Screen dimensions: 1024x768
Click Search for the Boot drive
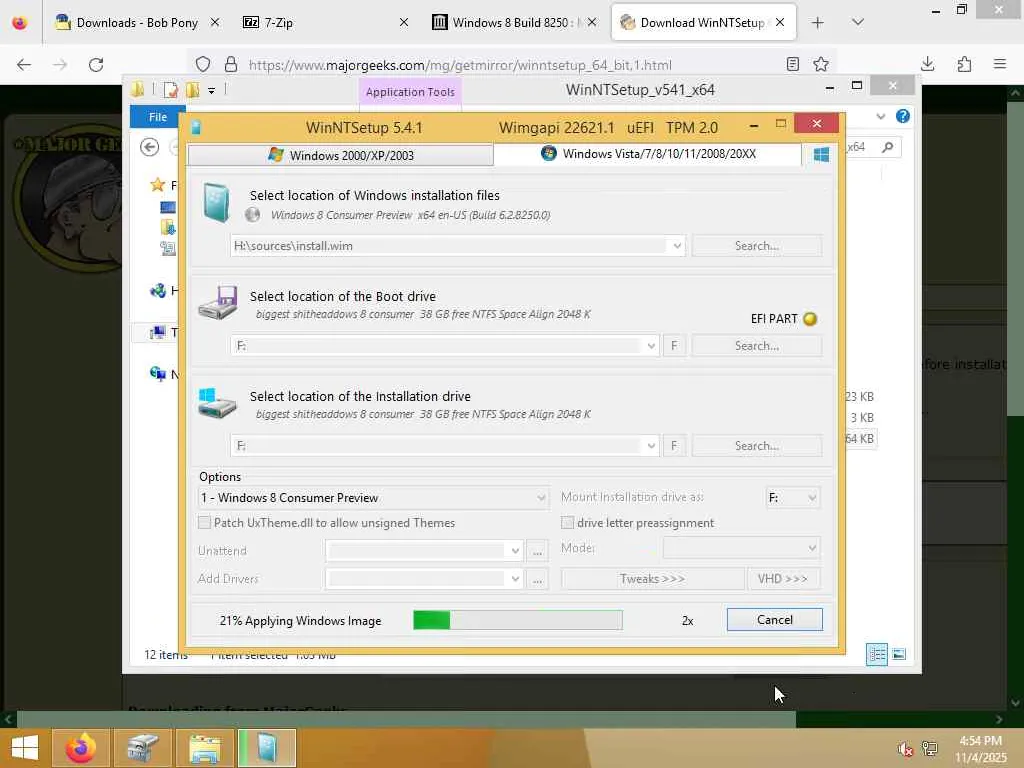coord(756,346)
